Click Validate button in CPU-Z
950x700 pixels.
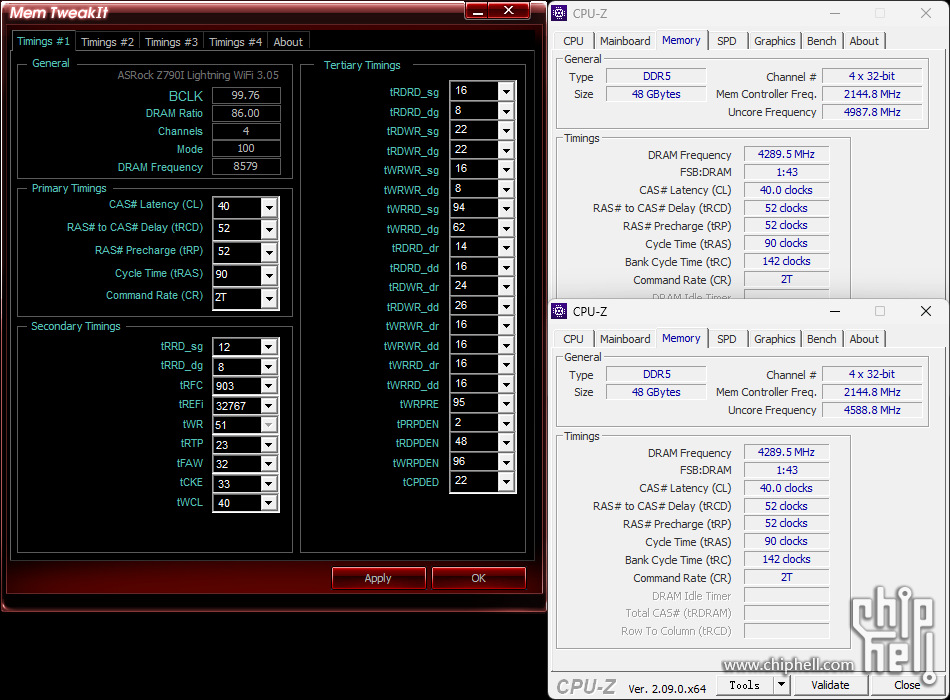pos(830,685)
